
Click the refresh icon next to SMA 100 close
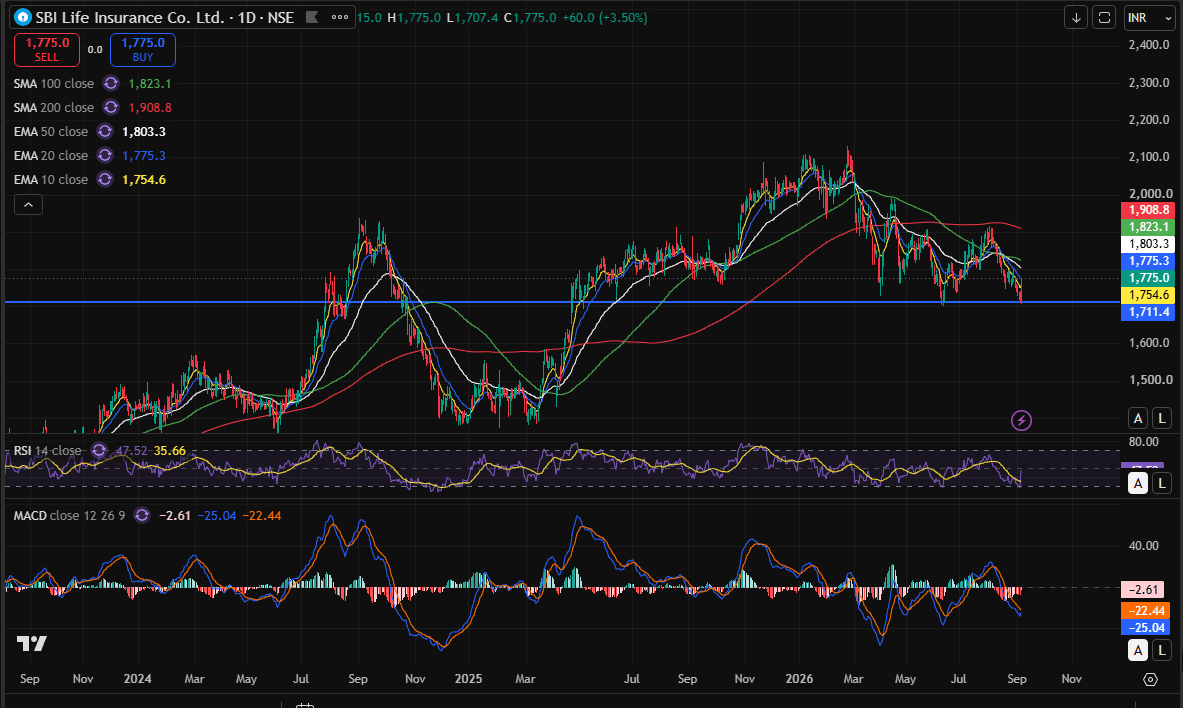point(111,83)
